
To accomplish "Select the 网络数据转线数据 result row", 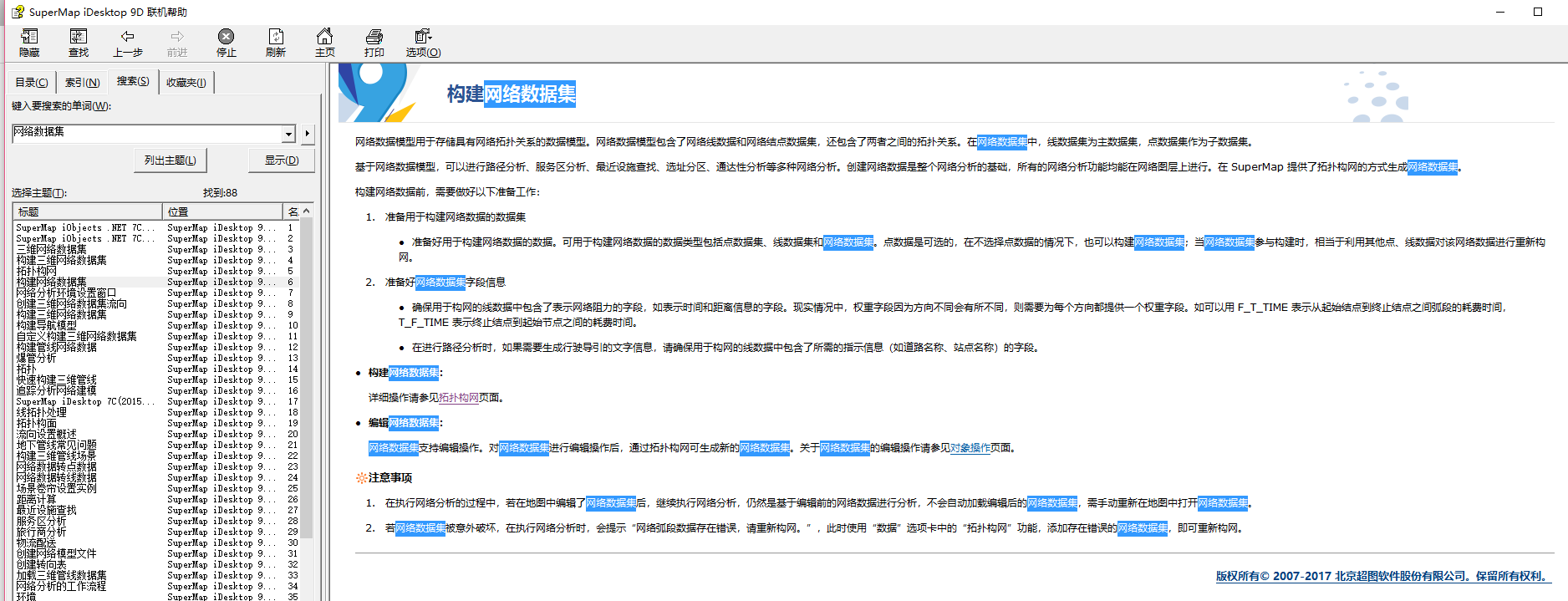I will 157,477.
